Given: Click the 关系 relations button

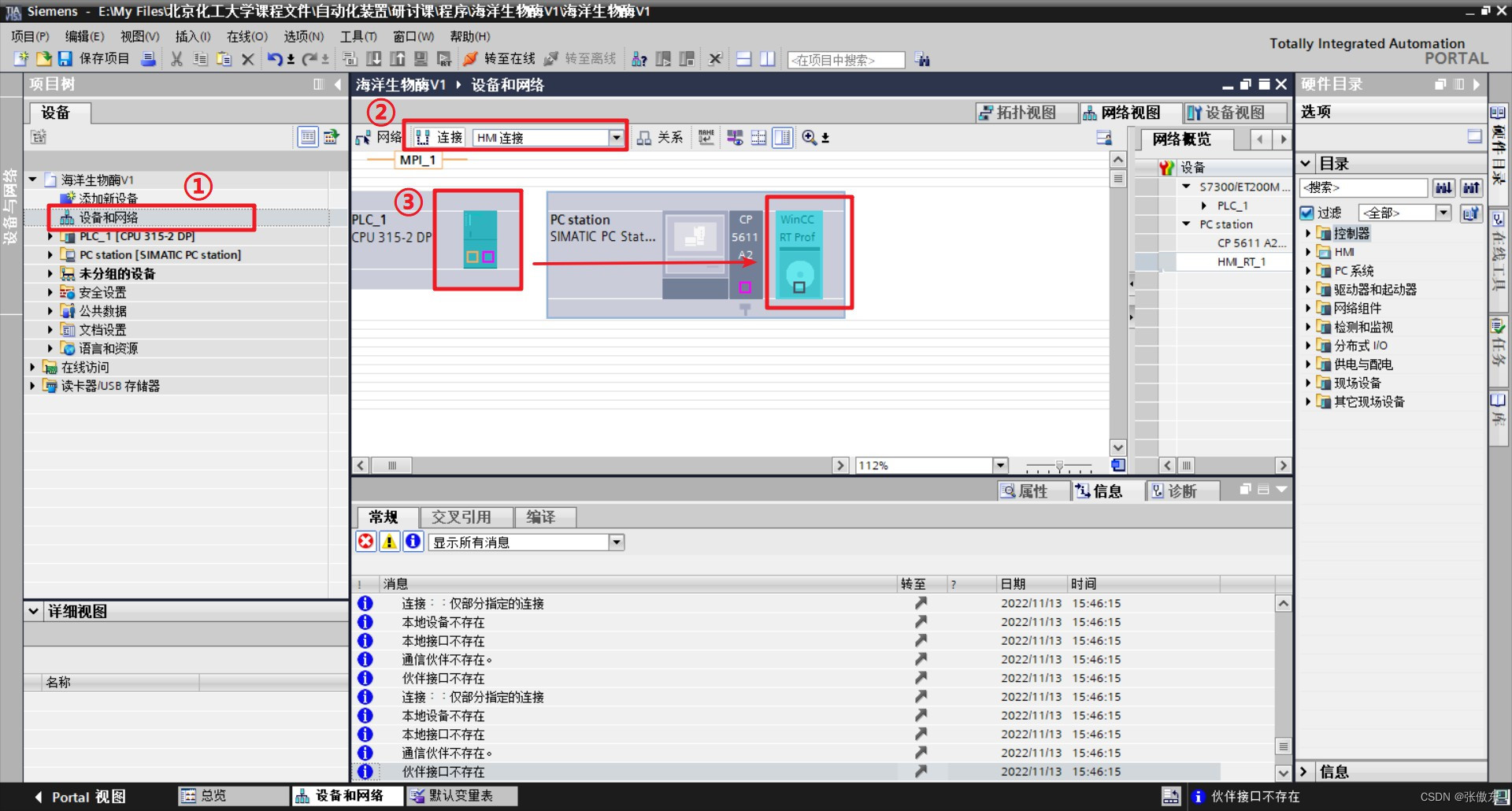Looking at the screenshot, I should 660,138.
